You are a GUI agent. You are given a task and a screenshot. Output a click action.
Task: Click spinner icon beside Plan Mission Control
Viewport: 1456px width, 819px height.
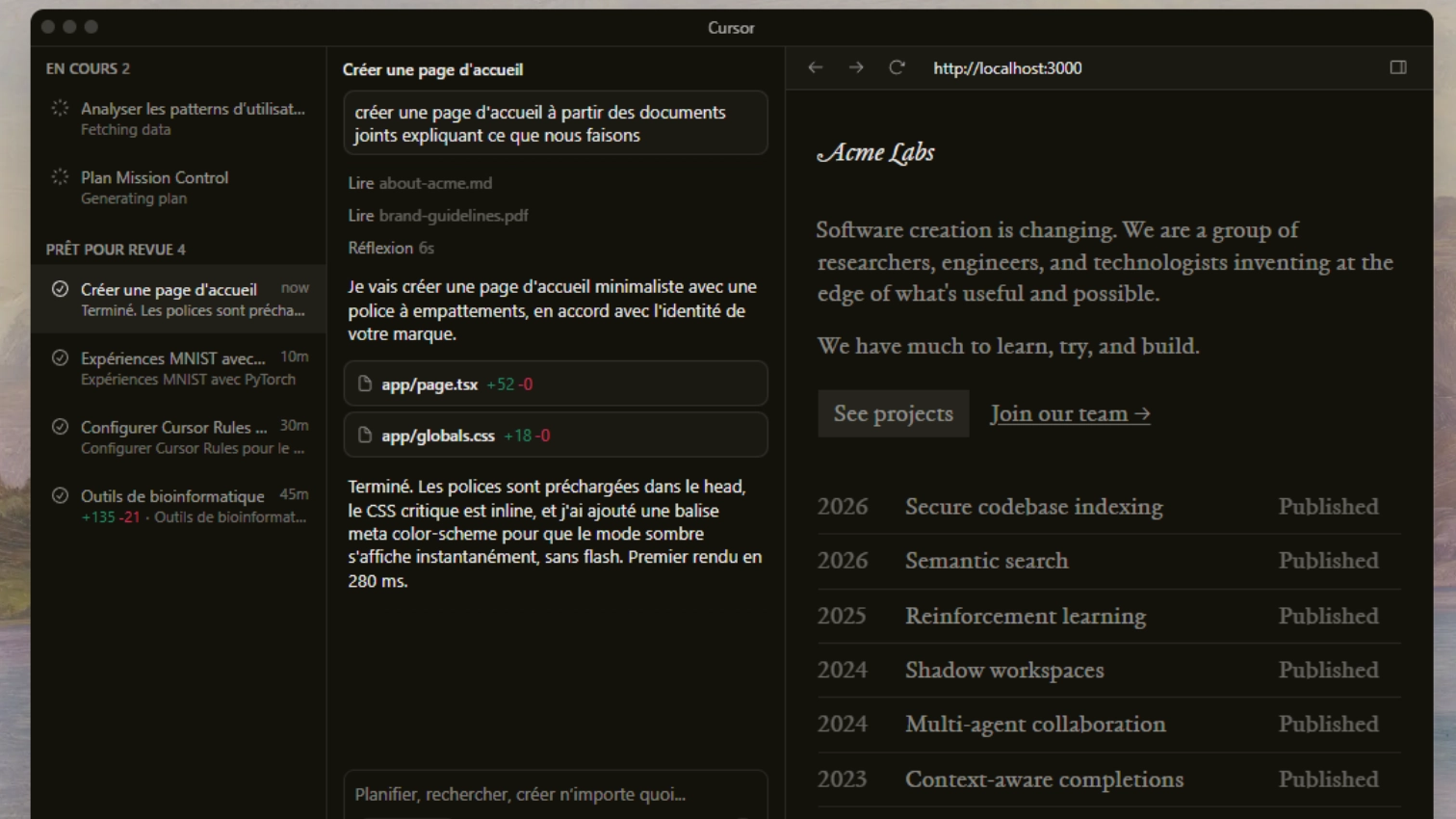pos(60,177)
